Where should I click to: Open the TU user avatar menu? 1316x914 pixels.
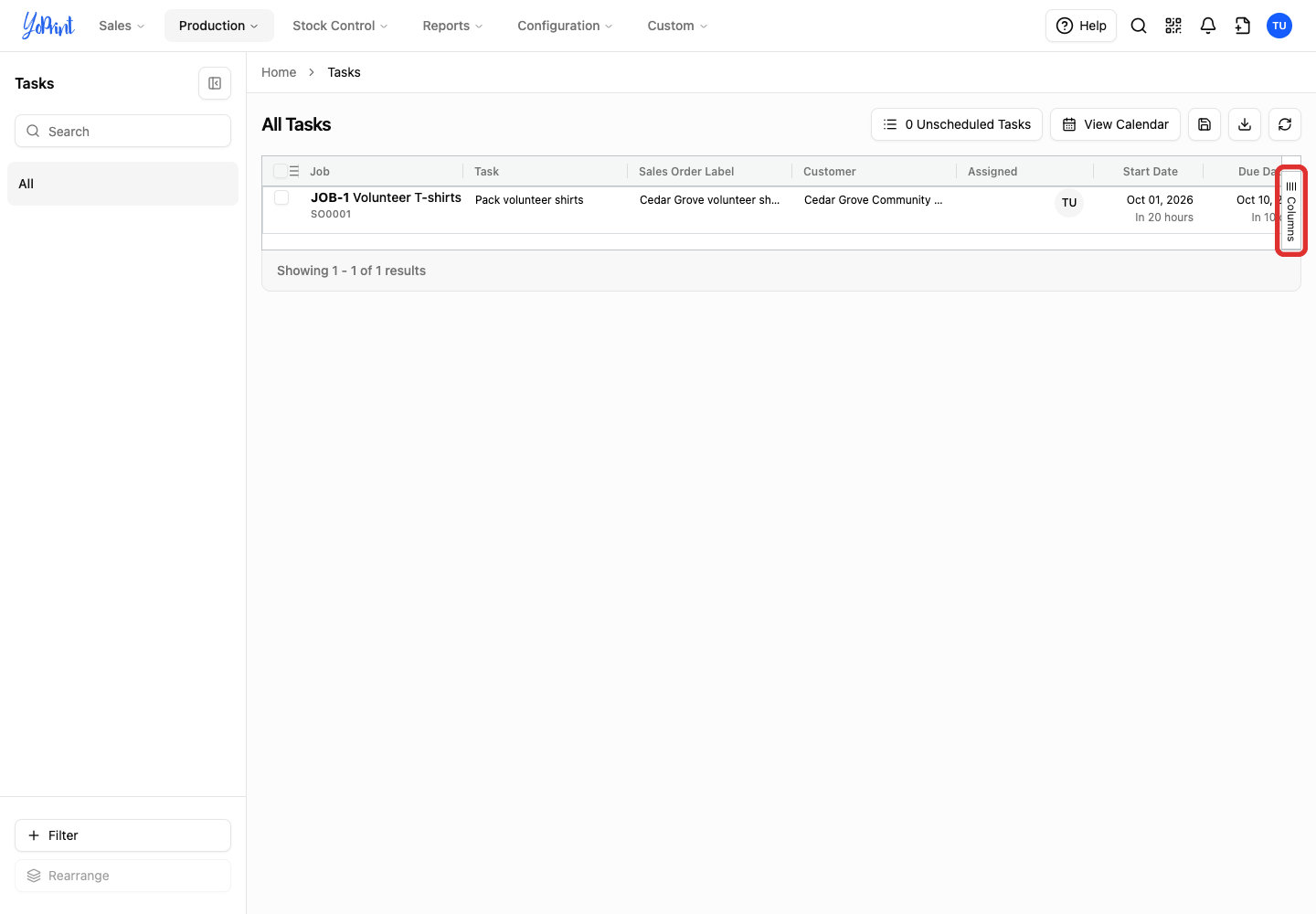tap(1279, 26)
